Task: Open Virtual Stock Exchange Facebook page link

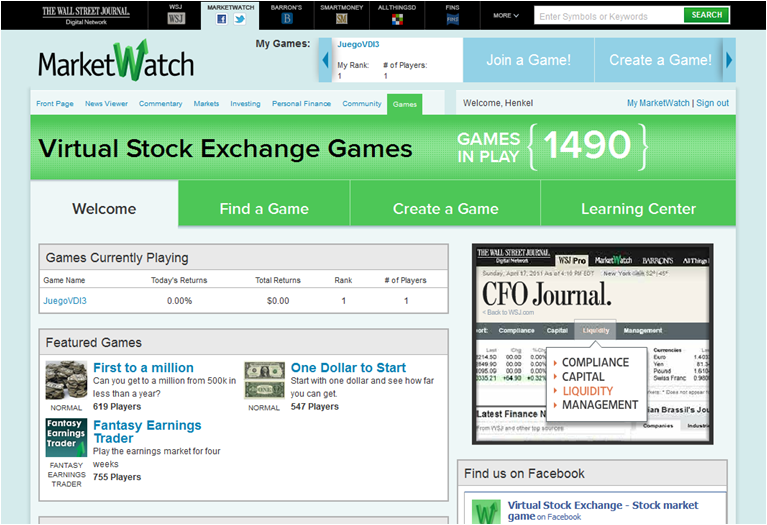Action: click(x=603, y=510)
